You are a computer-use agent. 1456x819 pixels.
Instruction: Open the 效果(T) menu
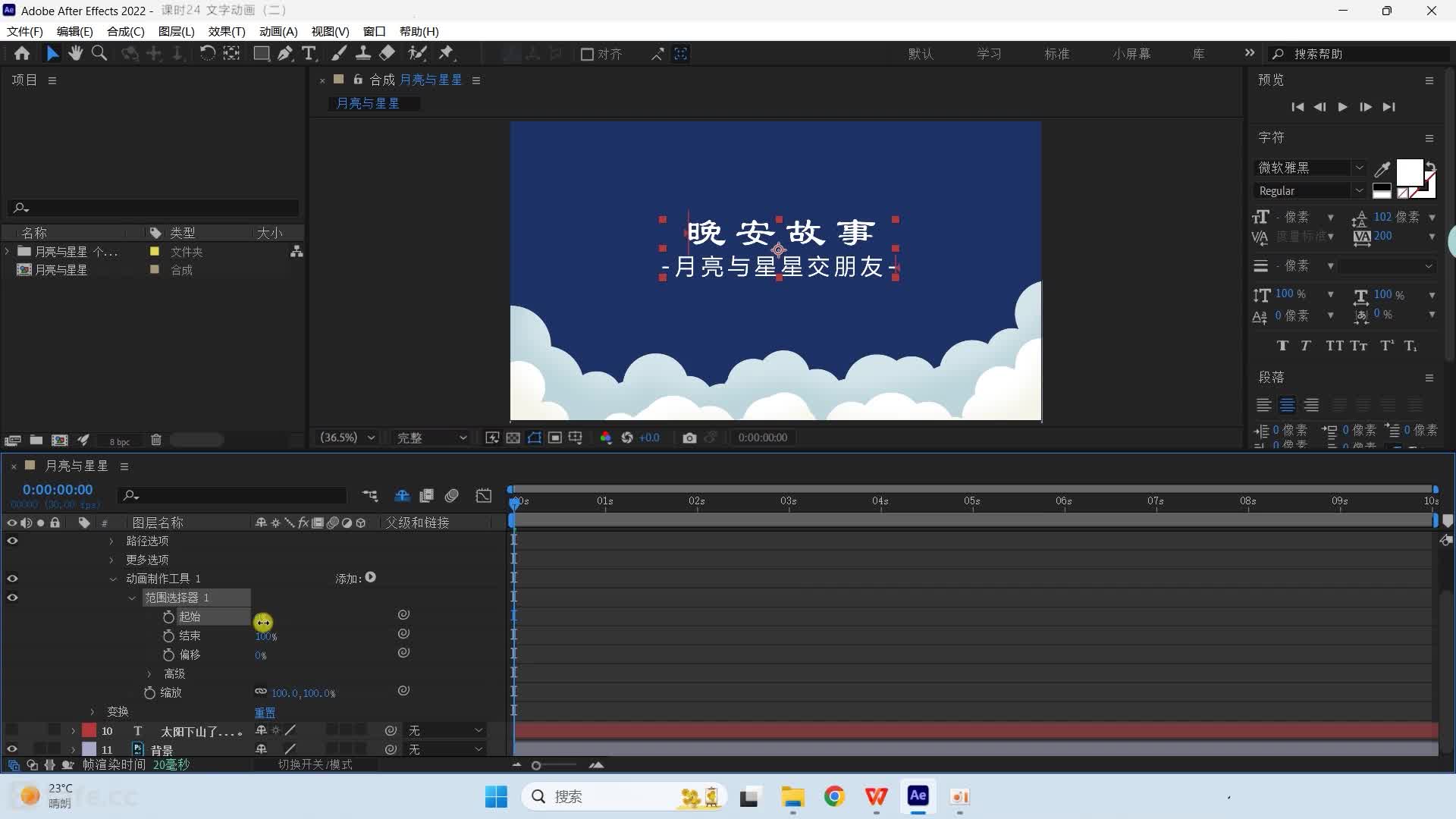coord(227,31)
